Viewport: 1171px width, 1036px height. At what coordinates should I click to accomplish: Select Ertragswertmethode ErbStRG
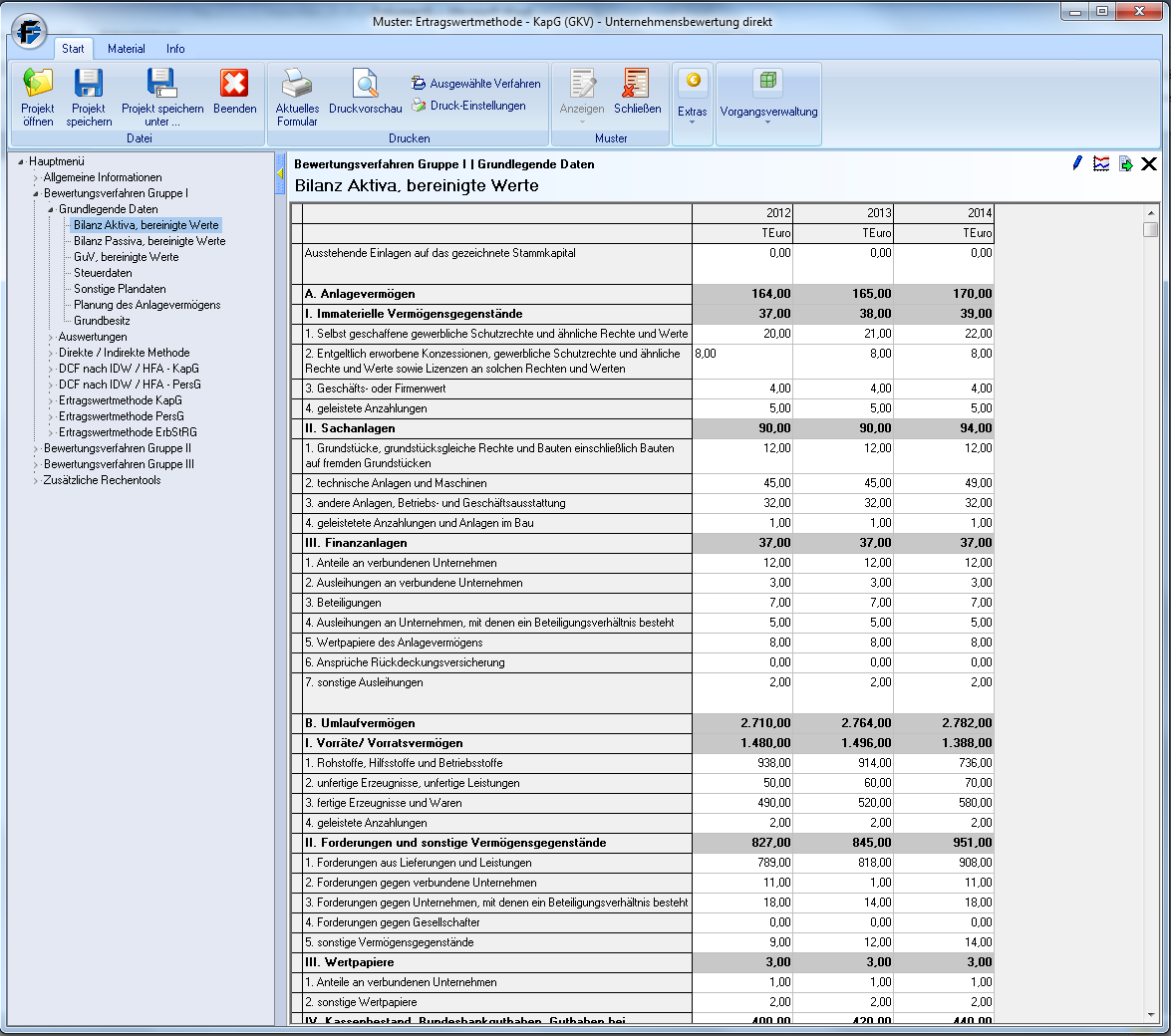coord(128,432)
